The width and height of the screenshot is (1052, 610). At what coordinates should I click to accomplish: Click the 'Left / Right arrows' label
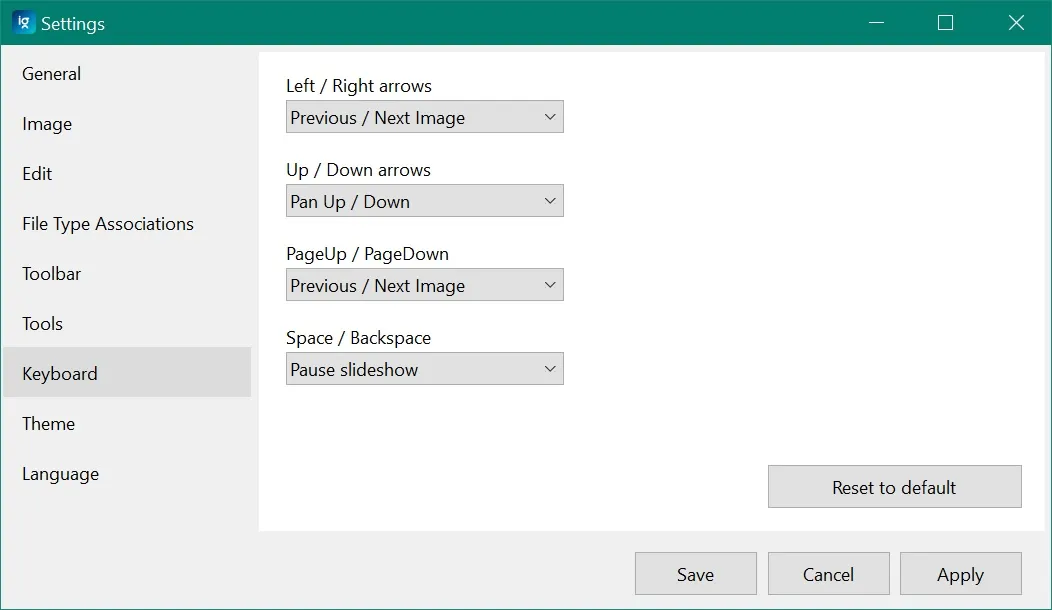click(x=359, y=86)
